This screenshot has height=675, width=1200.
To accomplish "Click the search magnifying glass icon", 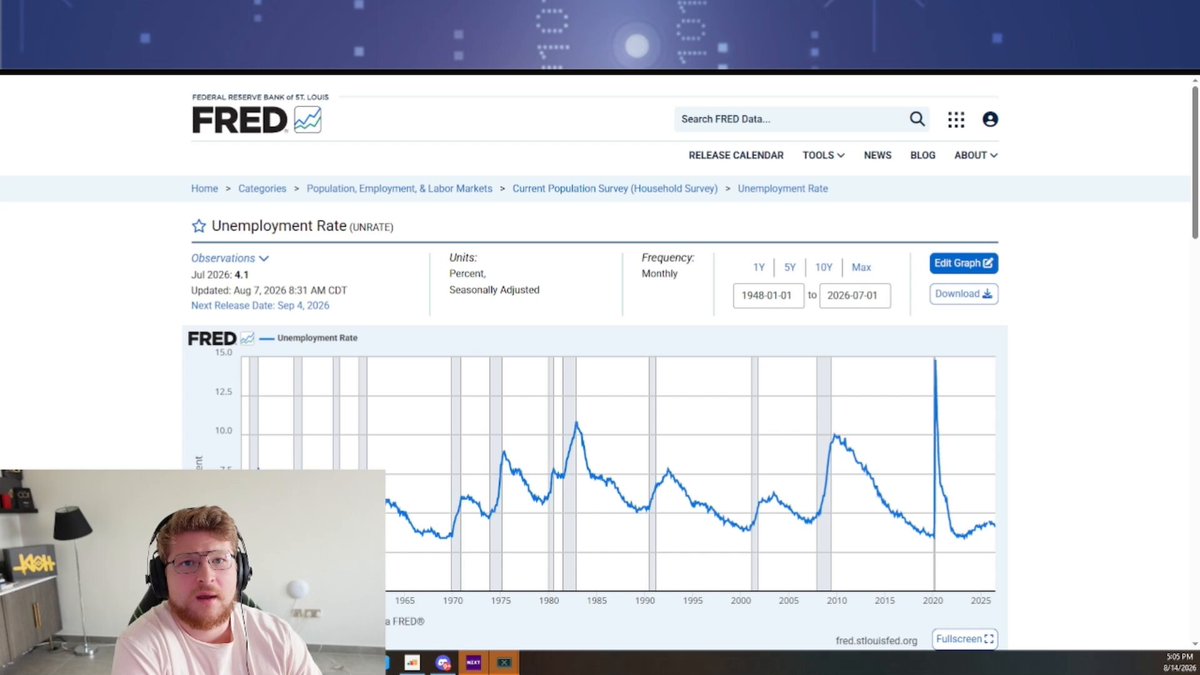I will click(917, 119).
